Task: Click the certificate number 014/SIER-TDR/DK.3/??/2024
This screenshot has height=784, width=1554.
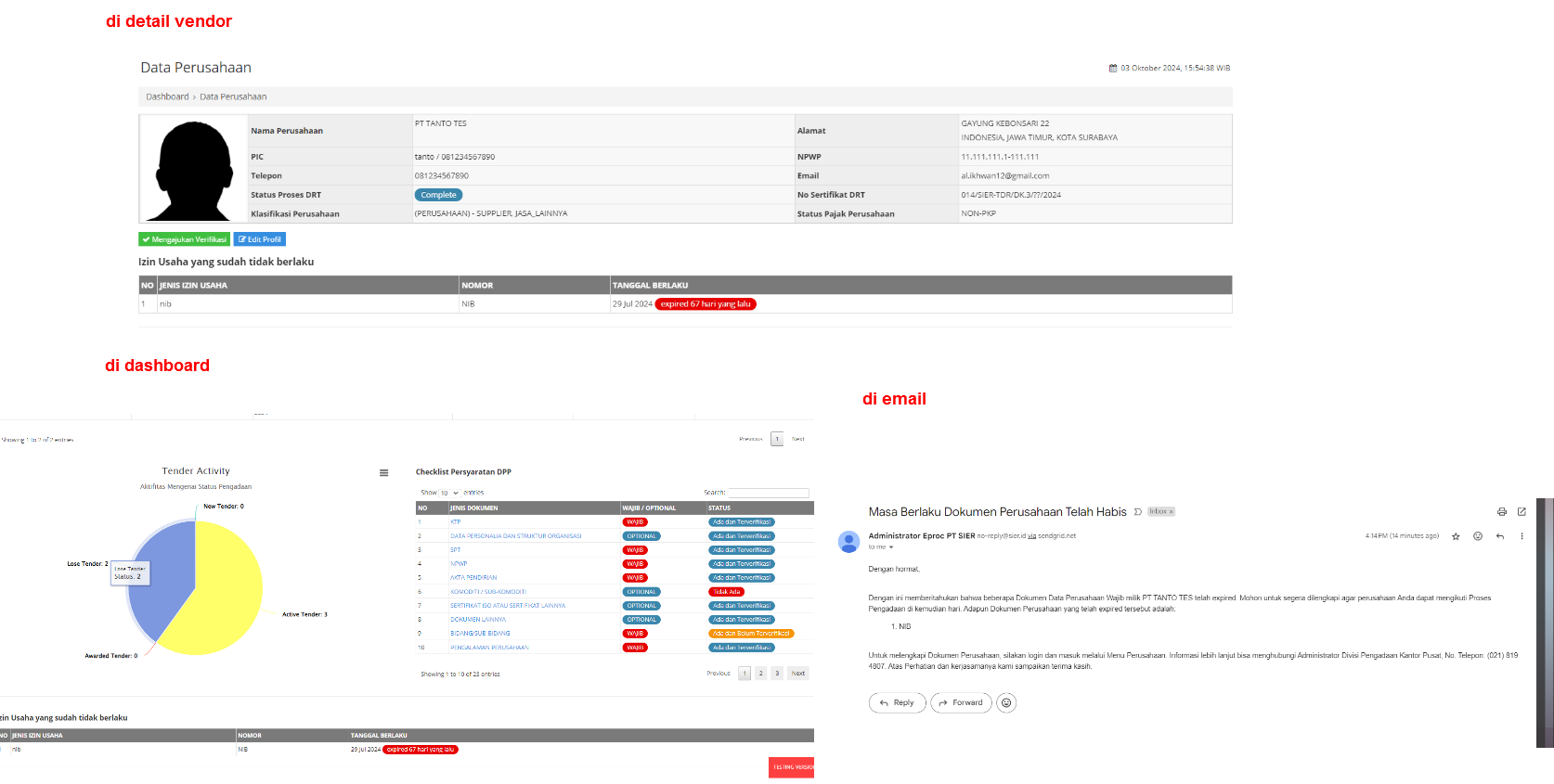Action: 1011,195
